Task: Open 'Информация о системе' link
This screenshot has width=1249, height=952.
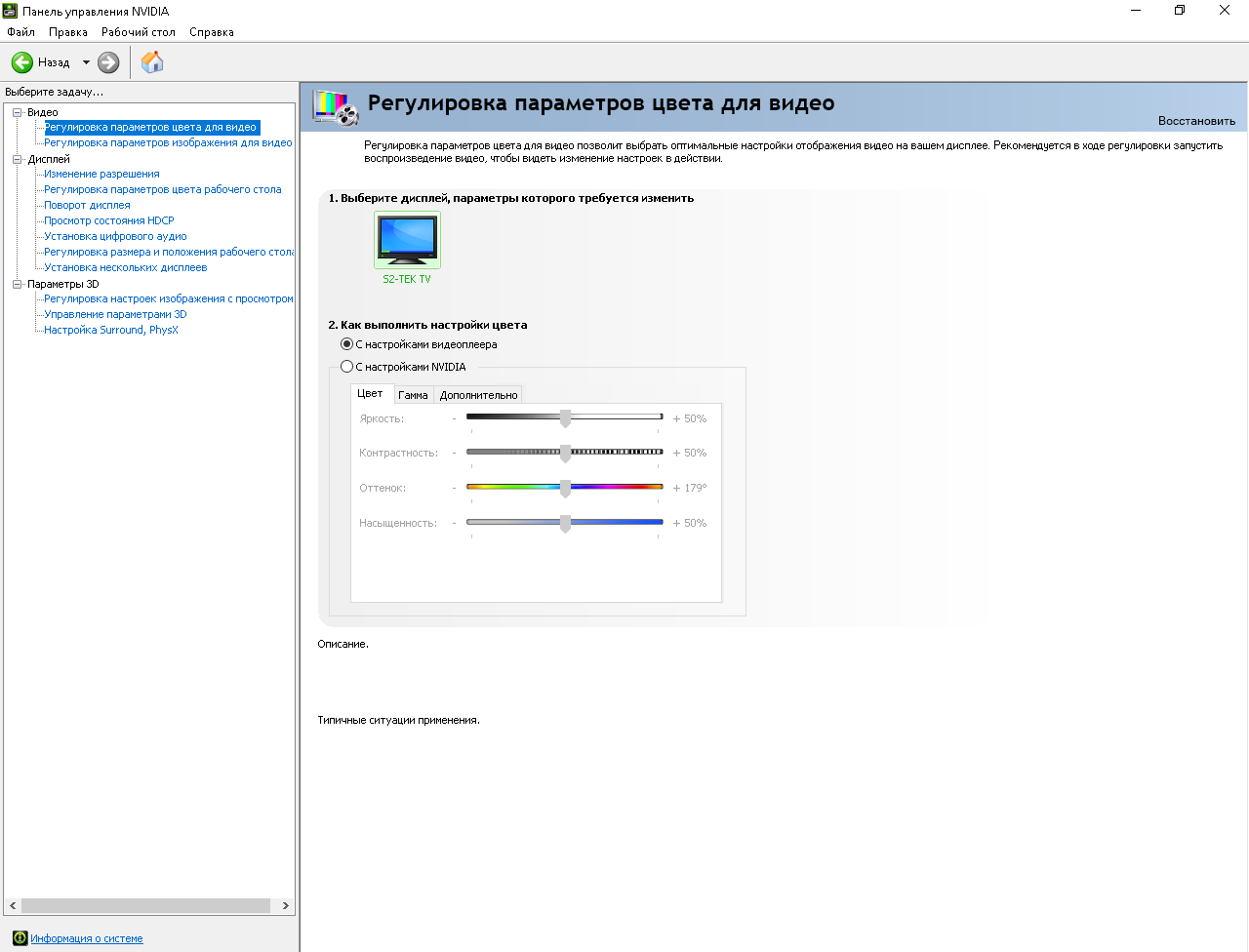Action: tap(87, 938)
